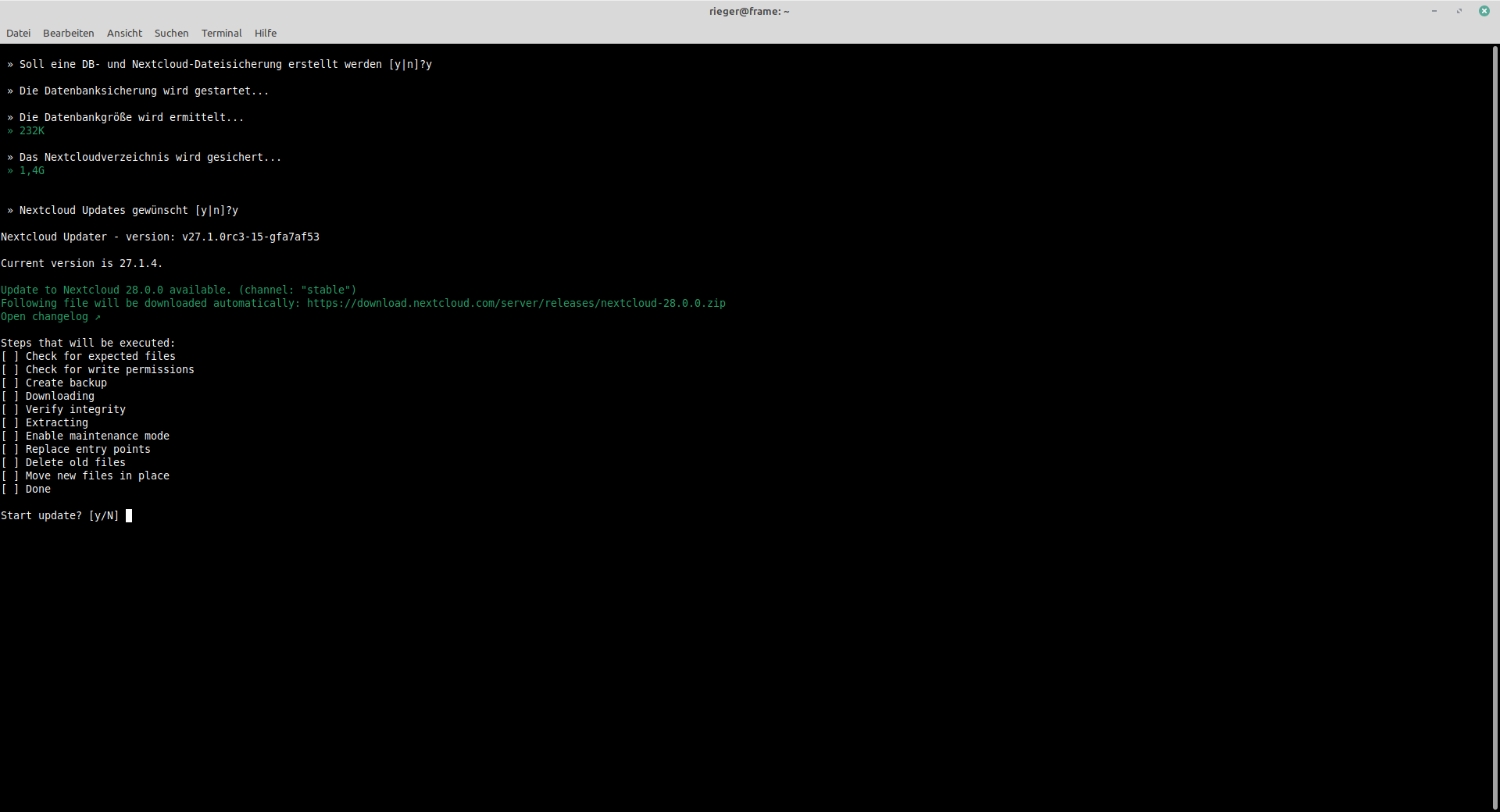The image size is (1500, 812).
Task: Click 'Die Datenbankgröße wird ermittelt...' line
Action: [126, 117]
